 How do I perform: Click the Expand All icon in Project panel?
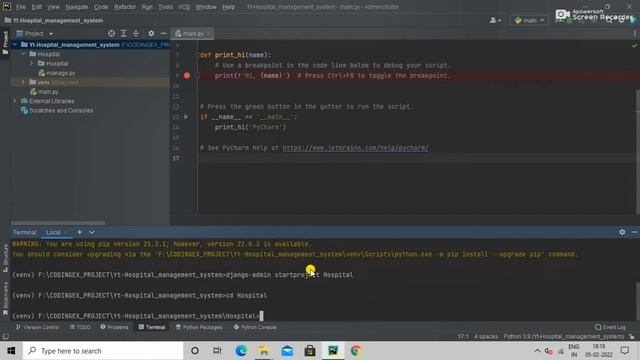(x=124, y=33)
